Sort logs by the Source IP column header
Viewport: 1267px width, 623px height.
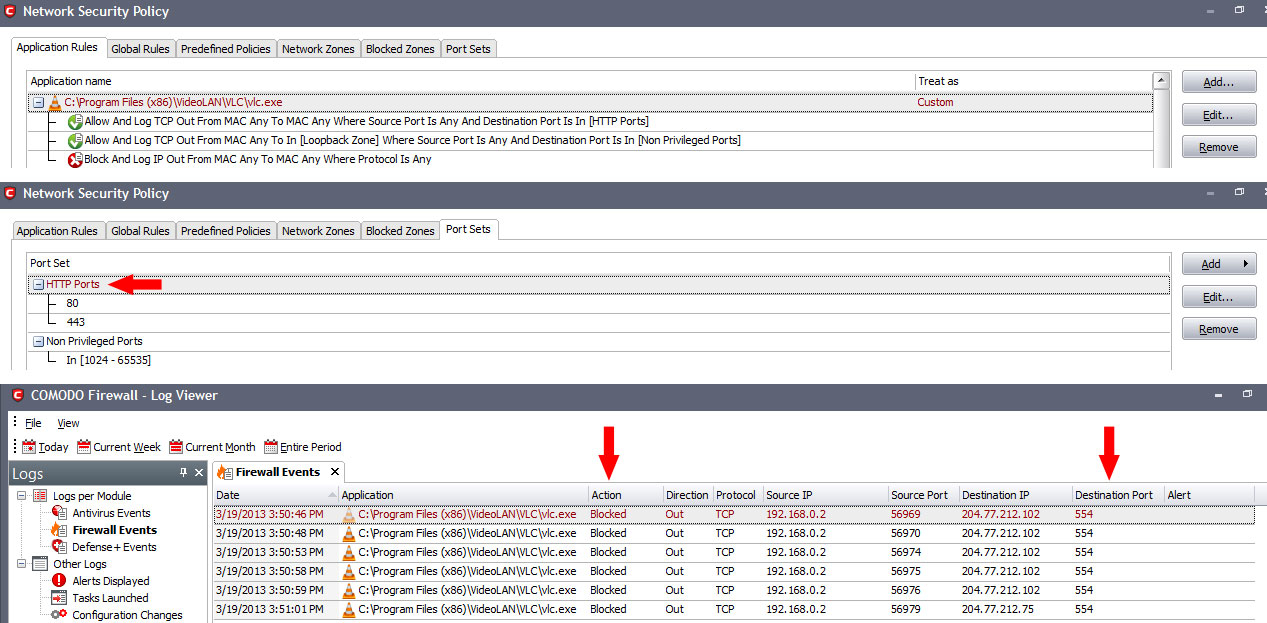(825, 495)
